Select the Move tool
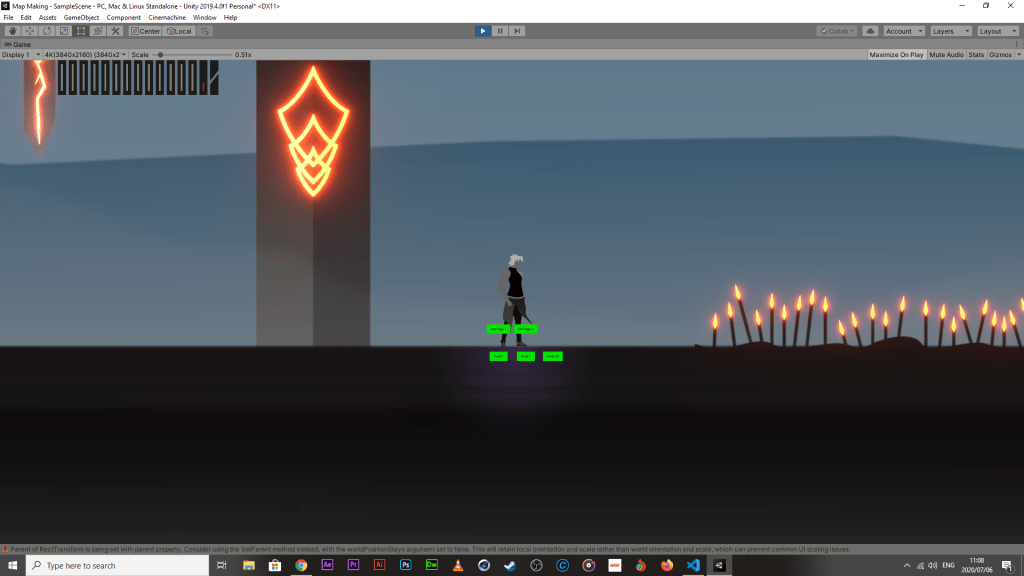The width and height of the screenshot is (1024, 576). (30, 31)
